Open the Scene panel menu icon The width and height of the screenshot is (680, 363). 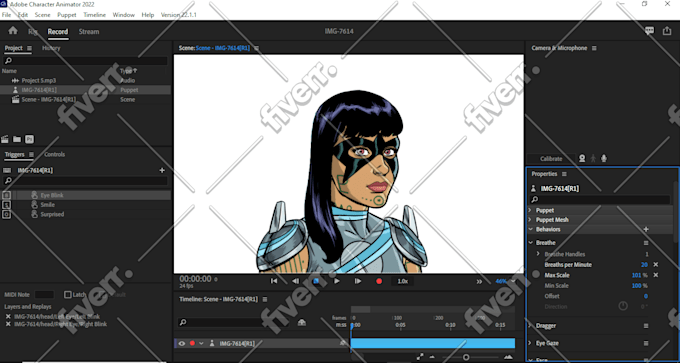click(256, 48)
